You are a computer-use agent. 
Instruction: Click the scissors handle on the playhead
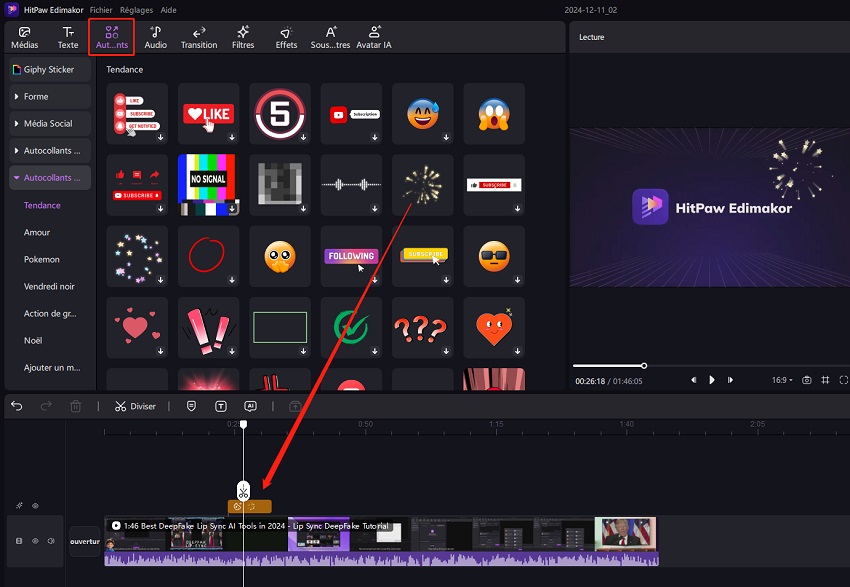[x=243, y=491]
